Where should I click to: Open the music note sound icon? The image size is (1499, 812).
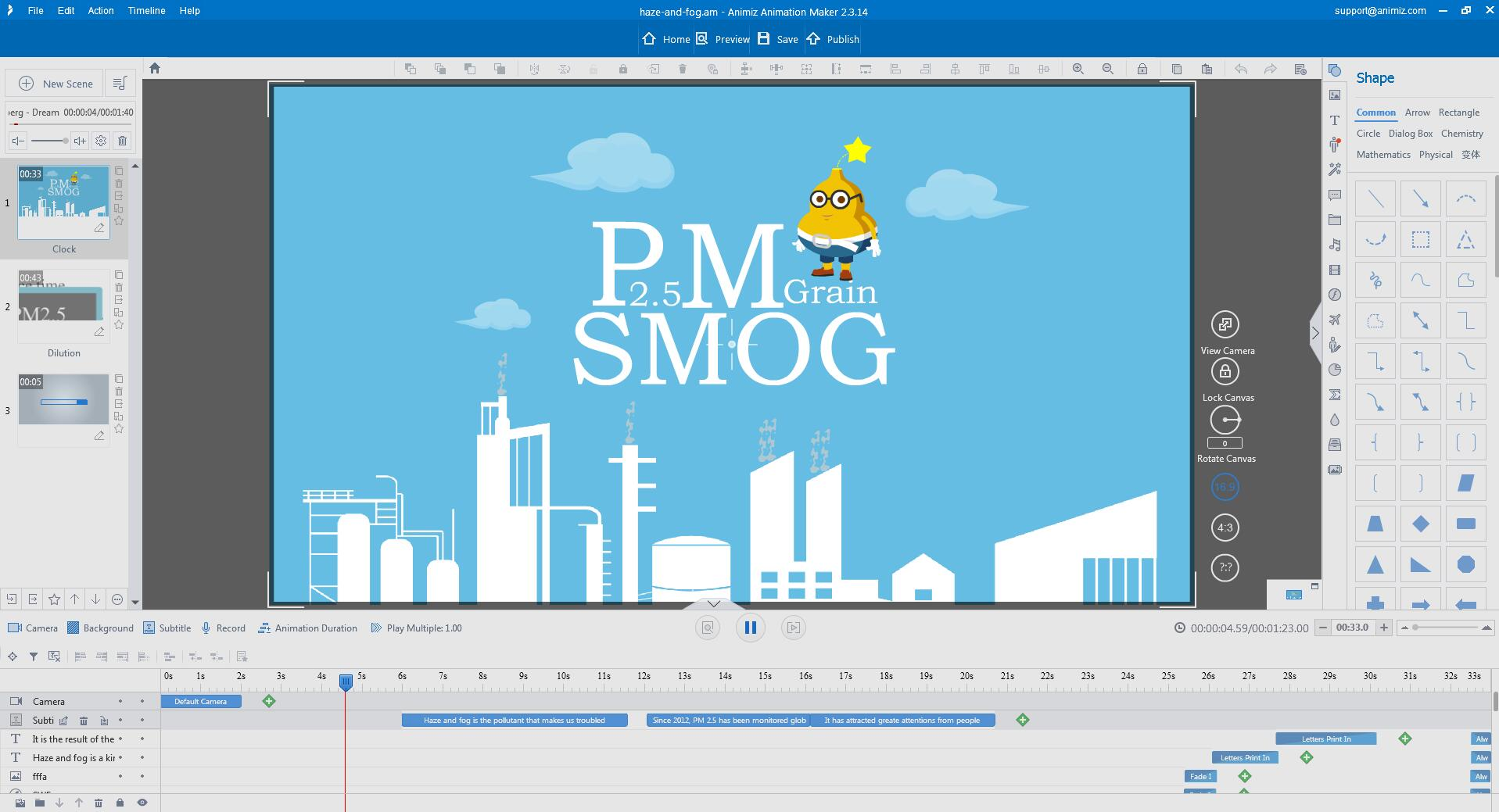[x=1335, y=245]
